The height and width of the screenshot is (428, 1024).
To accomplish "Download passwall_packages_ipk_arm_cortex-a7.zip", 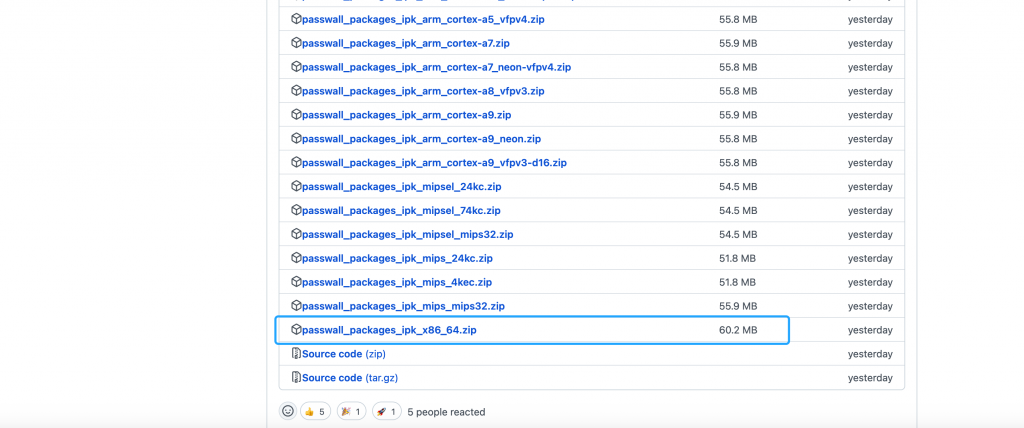I will pos(406,44).
